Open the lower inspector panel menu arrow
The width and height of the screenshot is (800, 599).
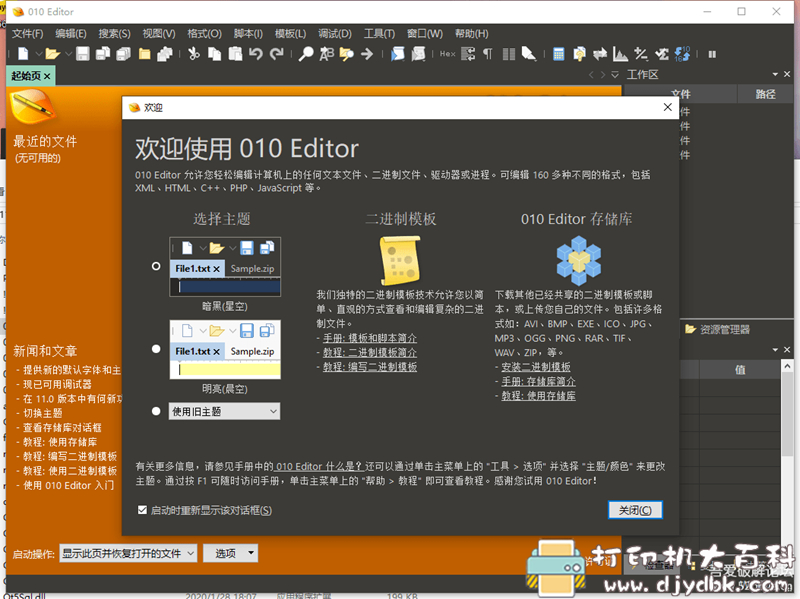point(775,350)
